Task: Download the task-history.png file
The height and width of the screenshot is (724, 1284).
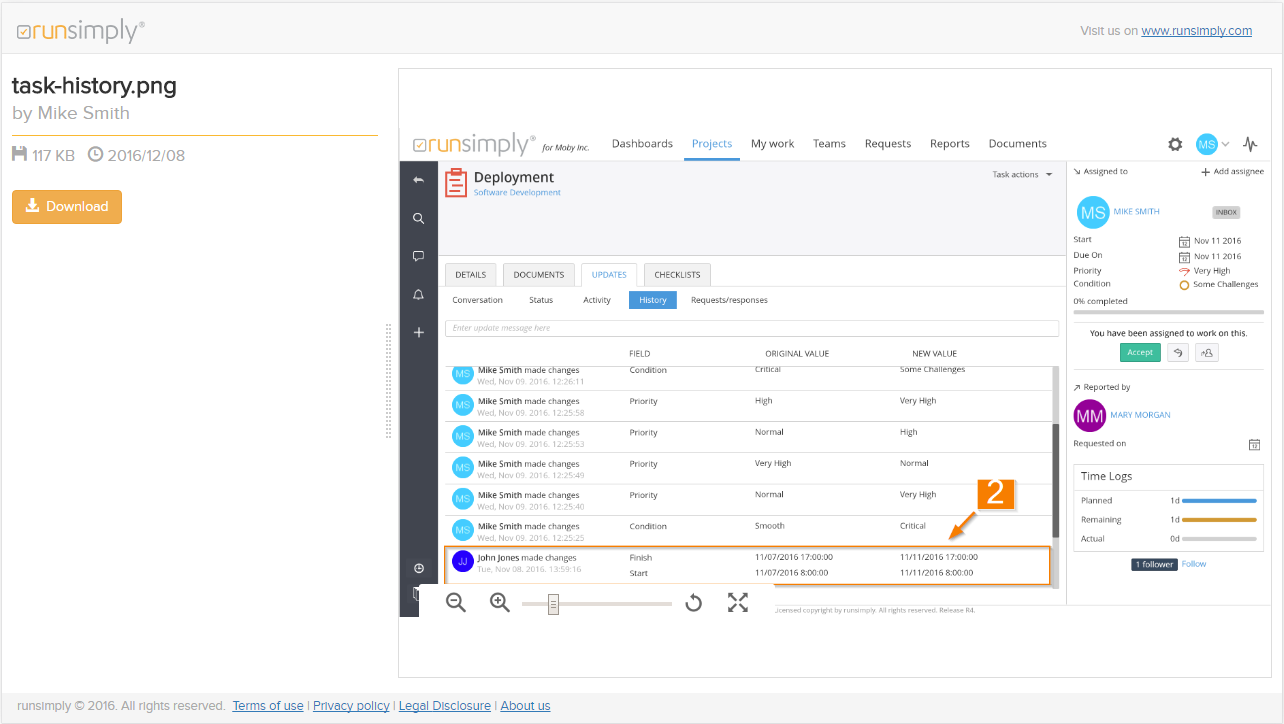Action: [67, 207]
